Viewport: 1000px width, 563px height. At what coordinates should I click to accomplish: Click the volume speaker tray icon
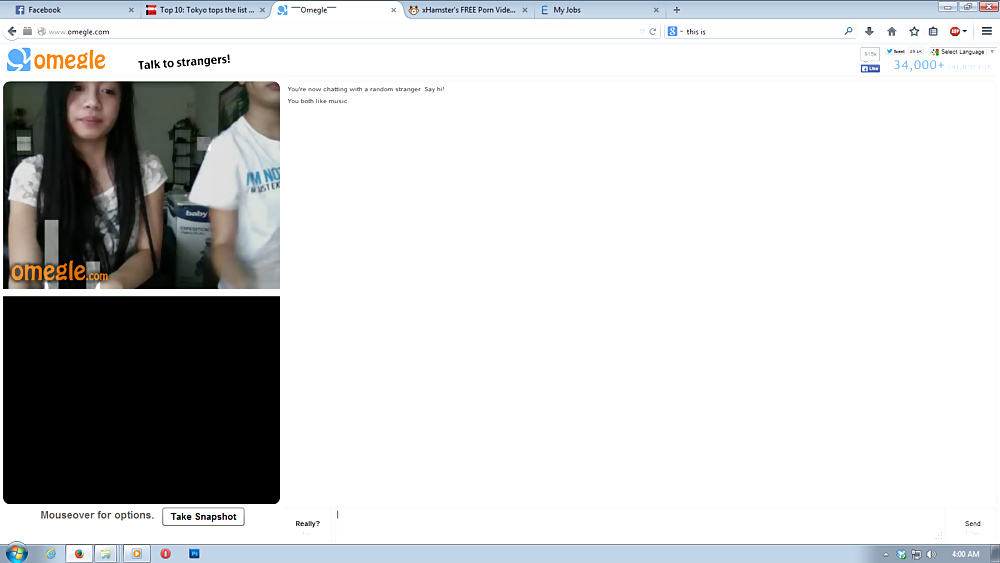click(931, 554)
